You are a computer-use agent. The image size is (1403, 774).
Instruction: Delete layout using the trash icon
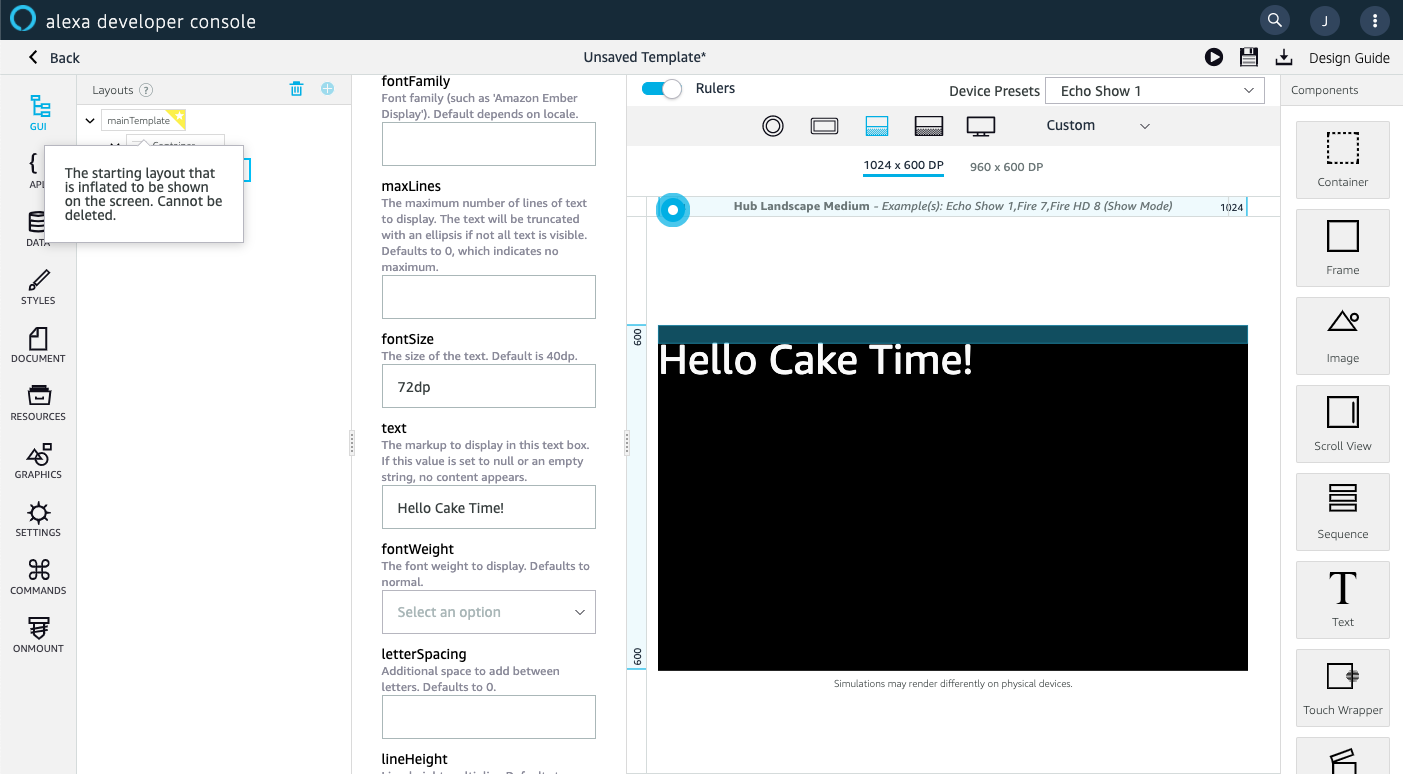point(296,88)
